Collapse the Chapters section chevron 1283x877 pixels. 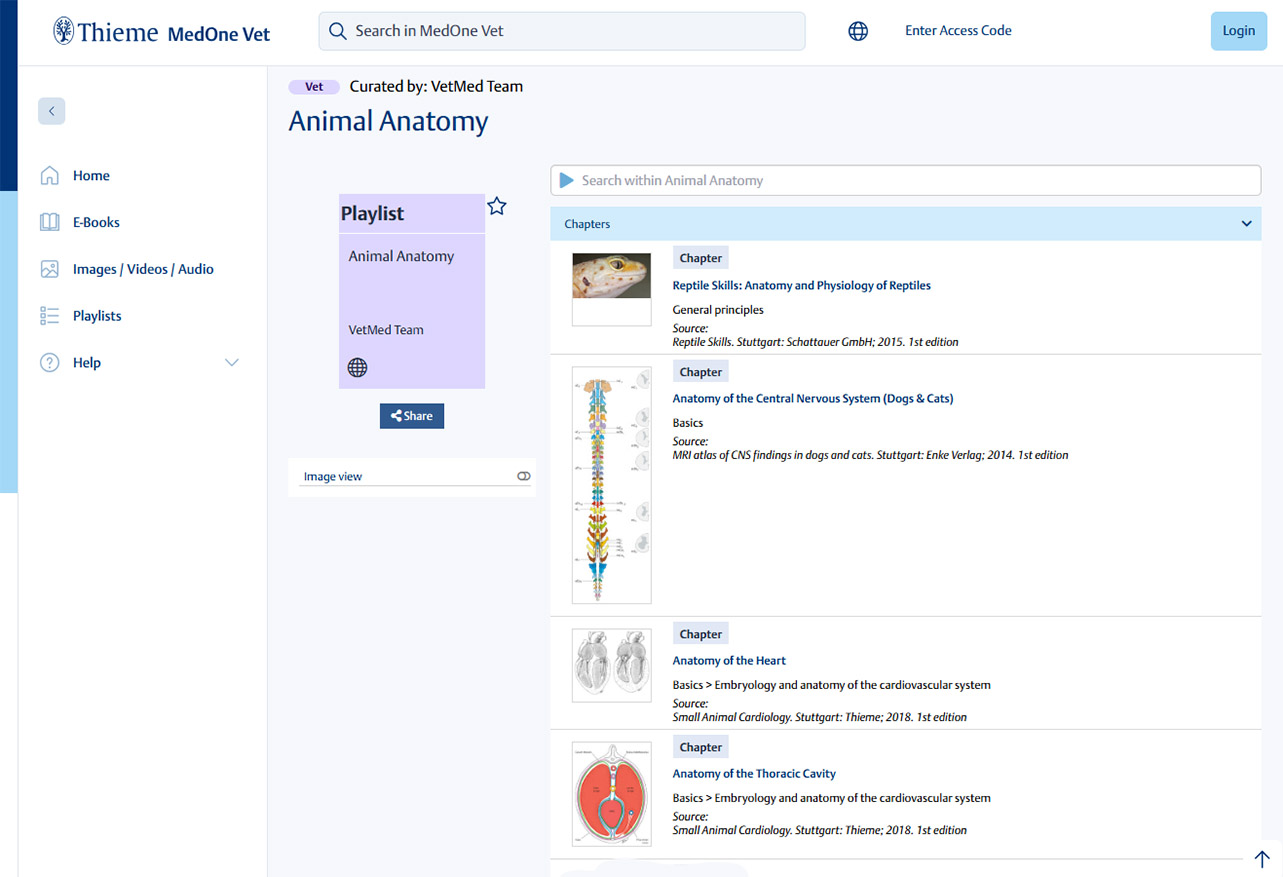pos(1246,224)
